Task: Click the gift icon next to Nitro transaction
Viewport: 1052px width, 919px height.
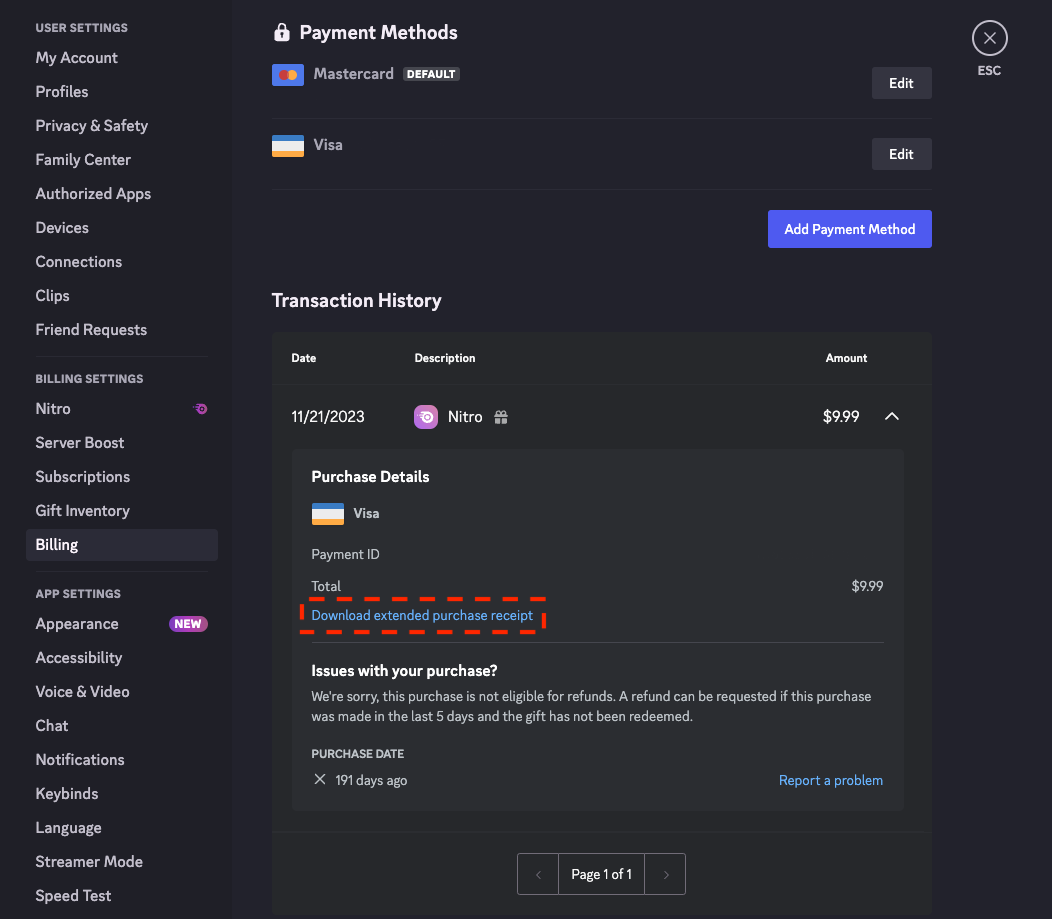Action: 501,417
